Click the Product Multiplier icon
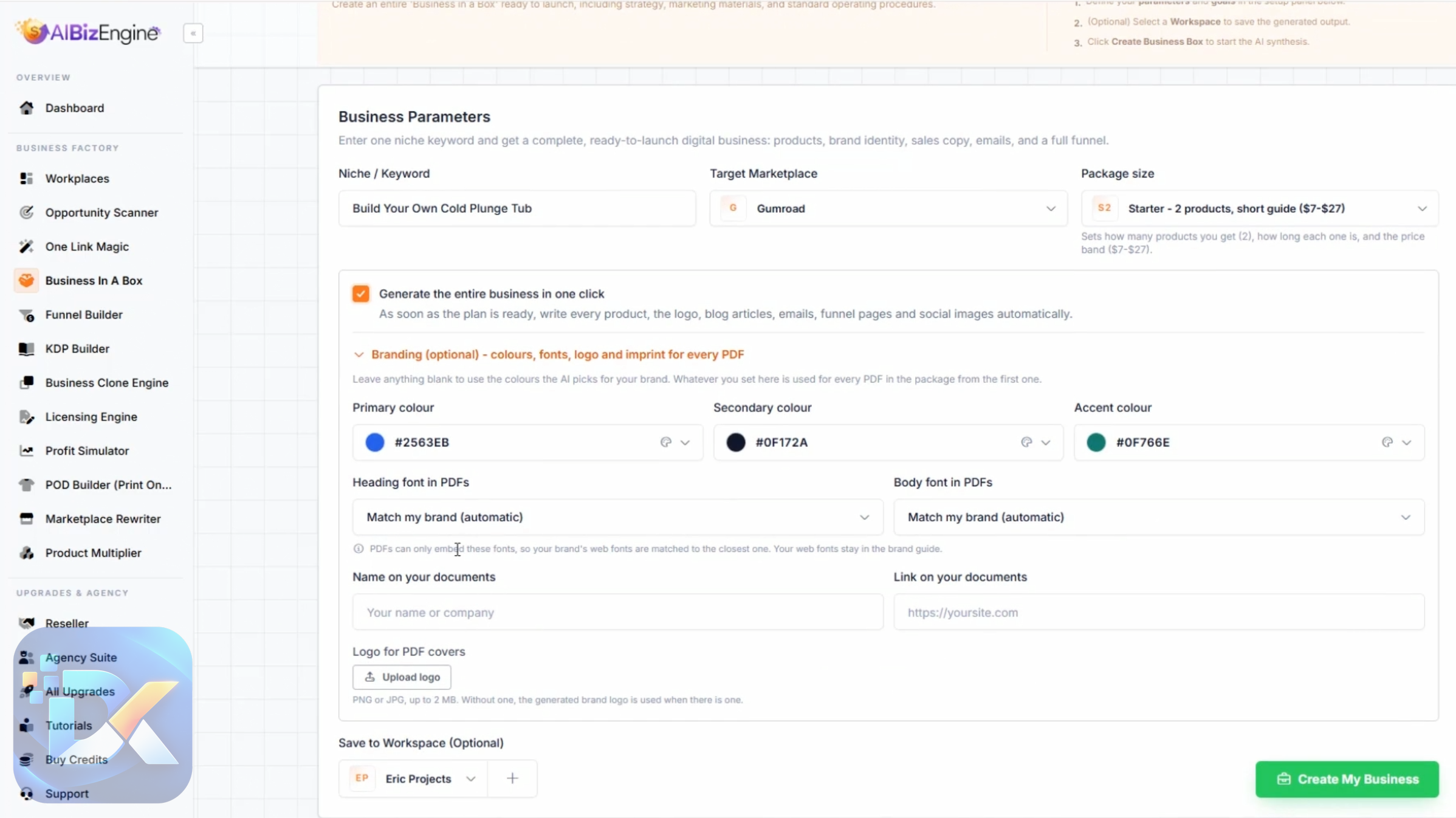 (x=26, y=553)
